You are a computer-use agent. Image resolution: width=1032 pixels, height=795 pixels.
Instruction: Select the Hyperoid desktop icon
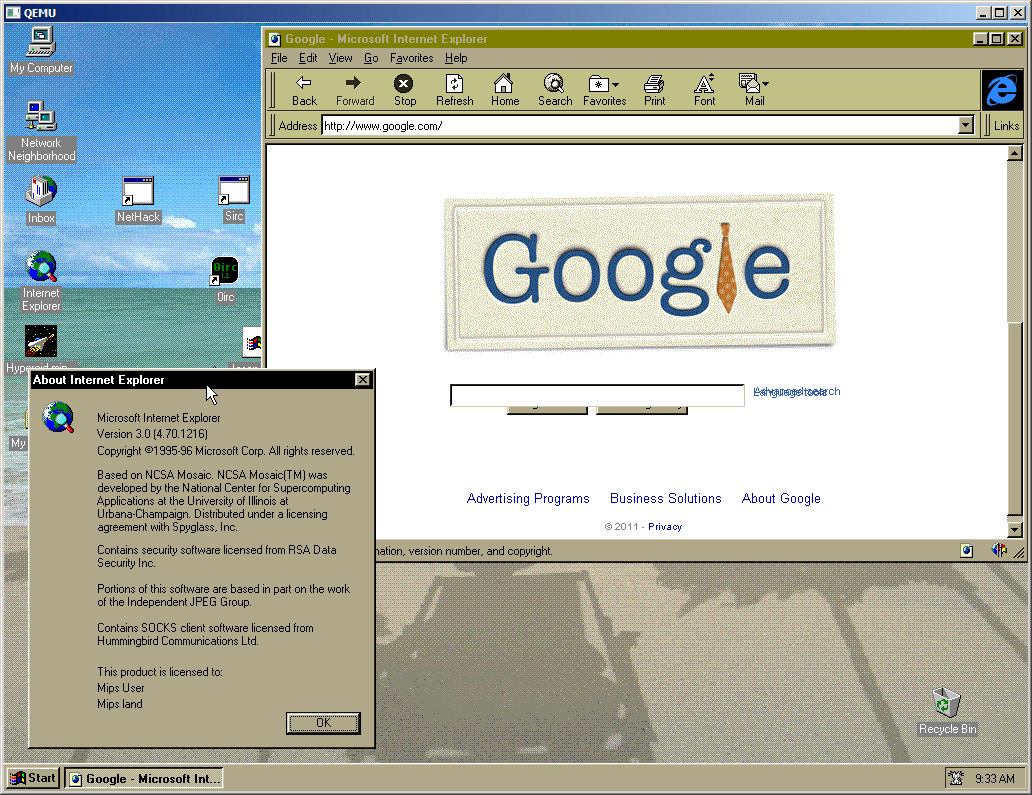[41, 347]
